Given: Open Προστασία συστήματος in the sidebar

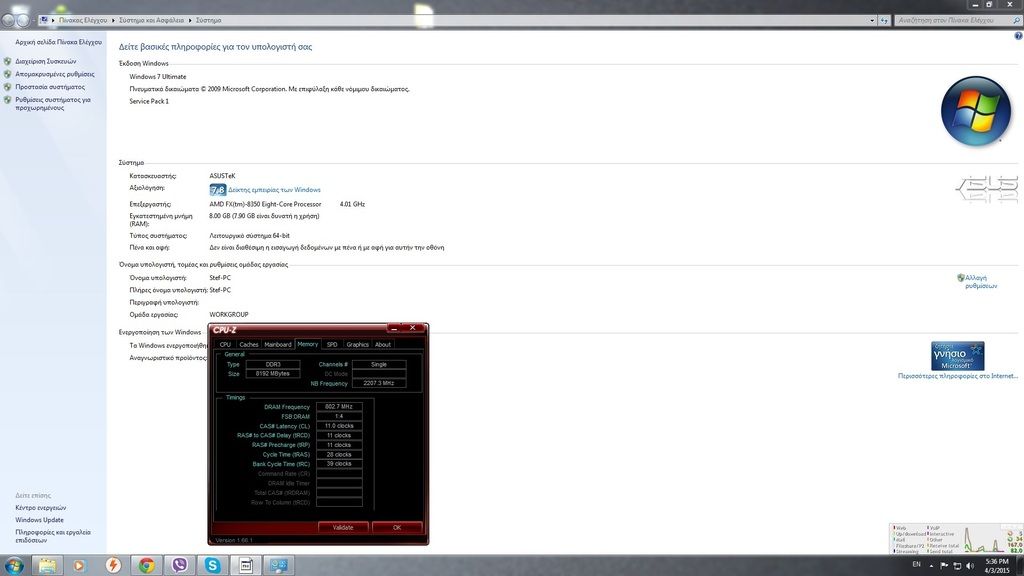Looking at the screenshot, I should (50, 87).
